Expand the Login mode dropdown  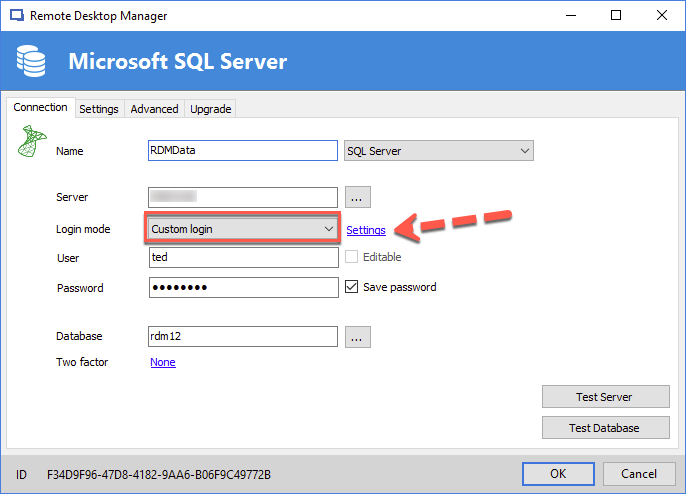(241, 229)
